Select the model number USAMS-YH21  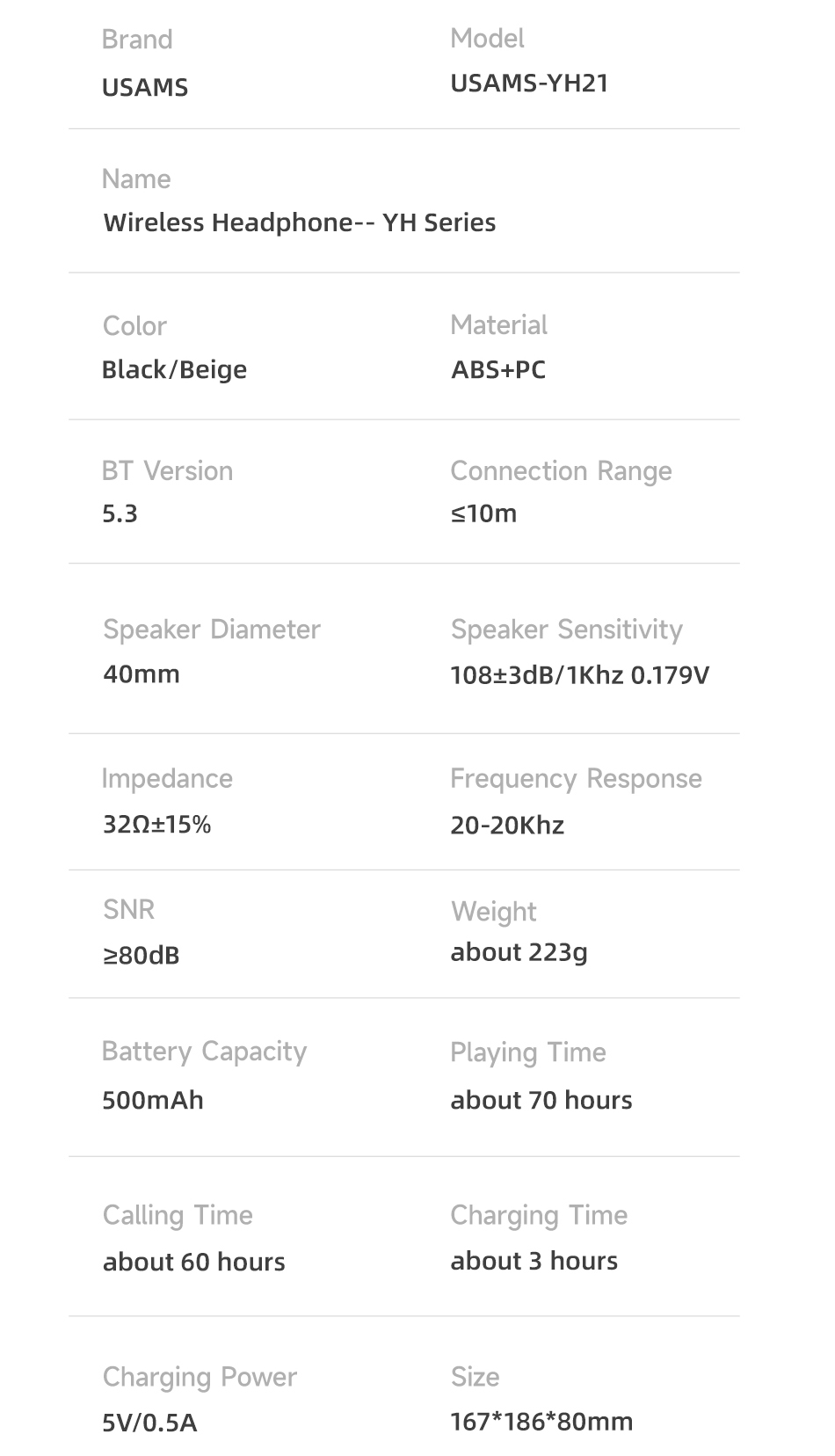pos(529,84)
